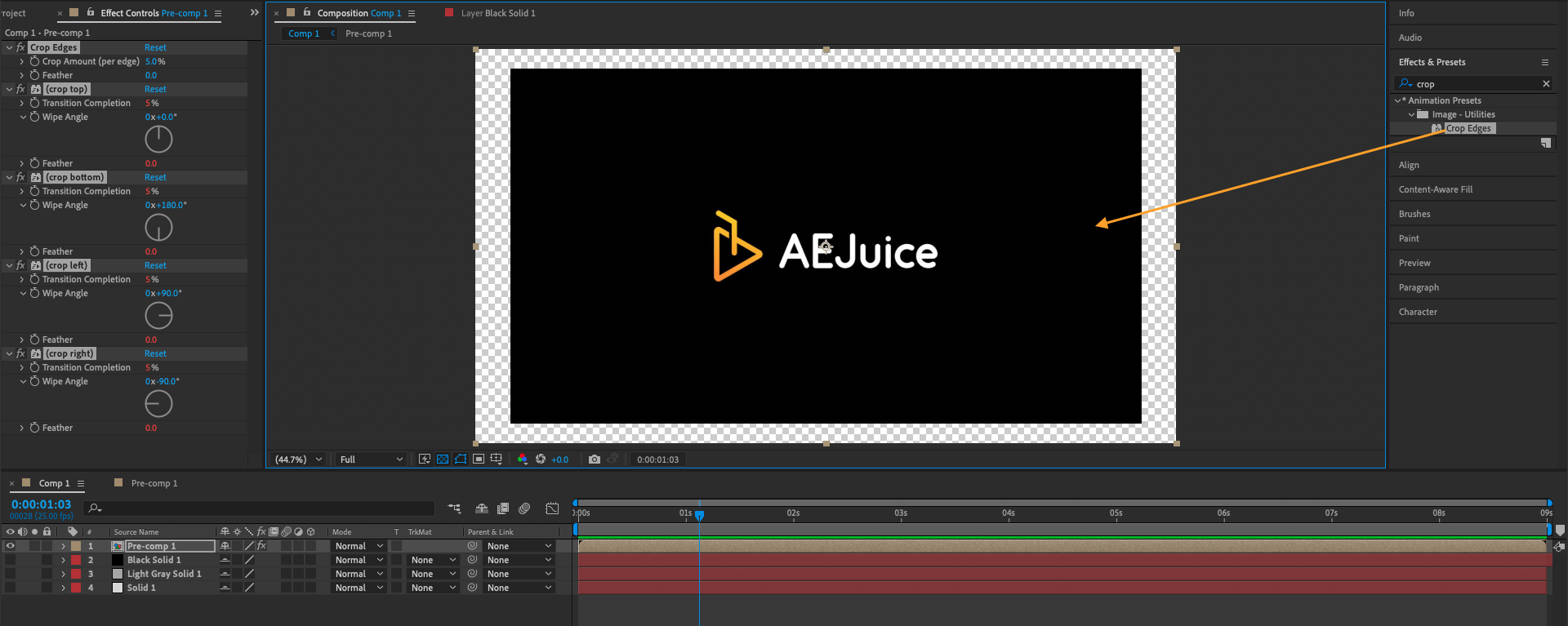Show overflow panels double-chevron
Screen dimensions: 1568x626
tap(254, 12)
